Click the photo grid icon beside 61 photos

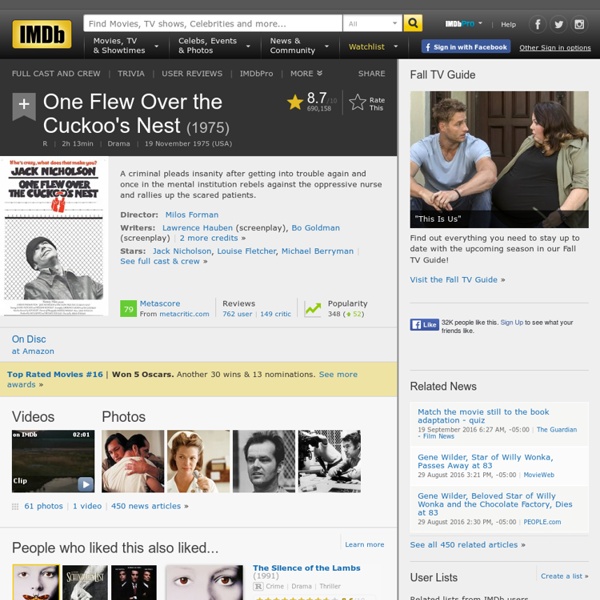pyautogui.click(x=15, y=507)
